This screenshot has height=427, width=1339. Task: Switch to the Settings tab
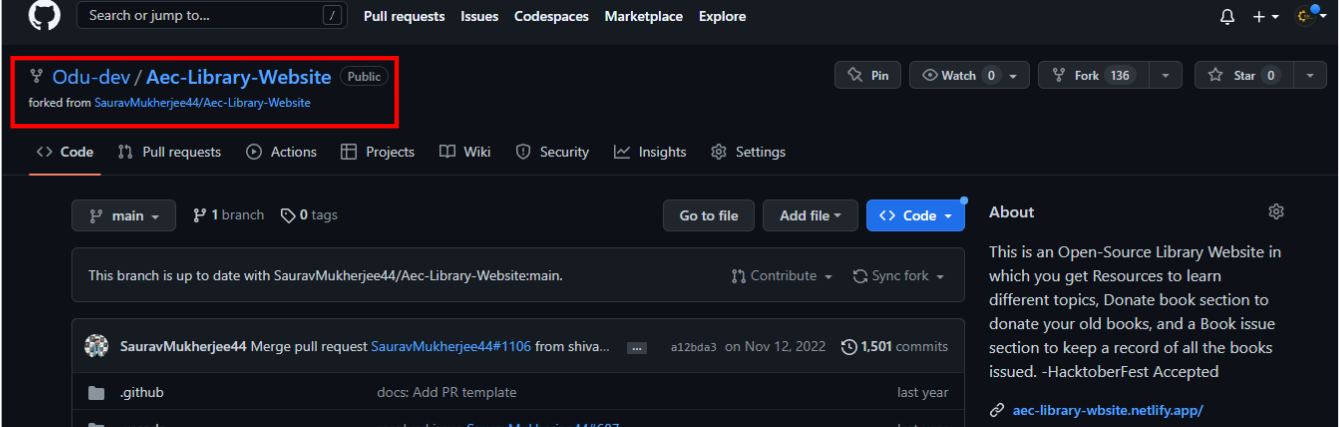tap(748, 152)
